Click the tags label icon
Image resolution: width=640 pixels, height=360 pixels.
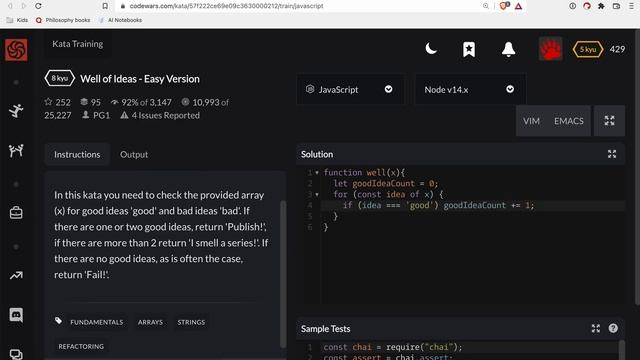pos(58,321)
